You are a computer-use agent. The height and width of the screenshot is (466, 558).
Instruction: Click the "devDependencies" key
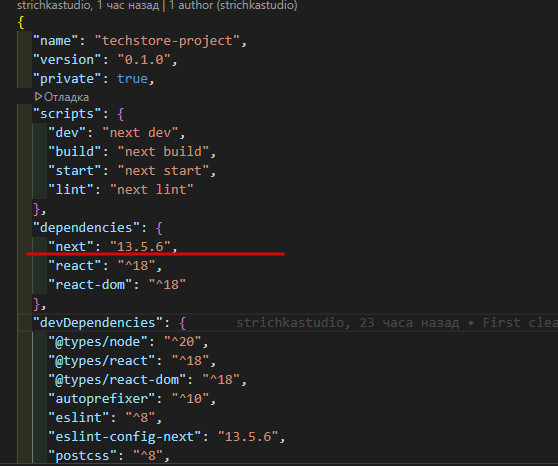97,323
